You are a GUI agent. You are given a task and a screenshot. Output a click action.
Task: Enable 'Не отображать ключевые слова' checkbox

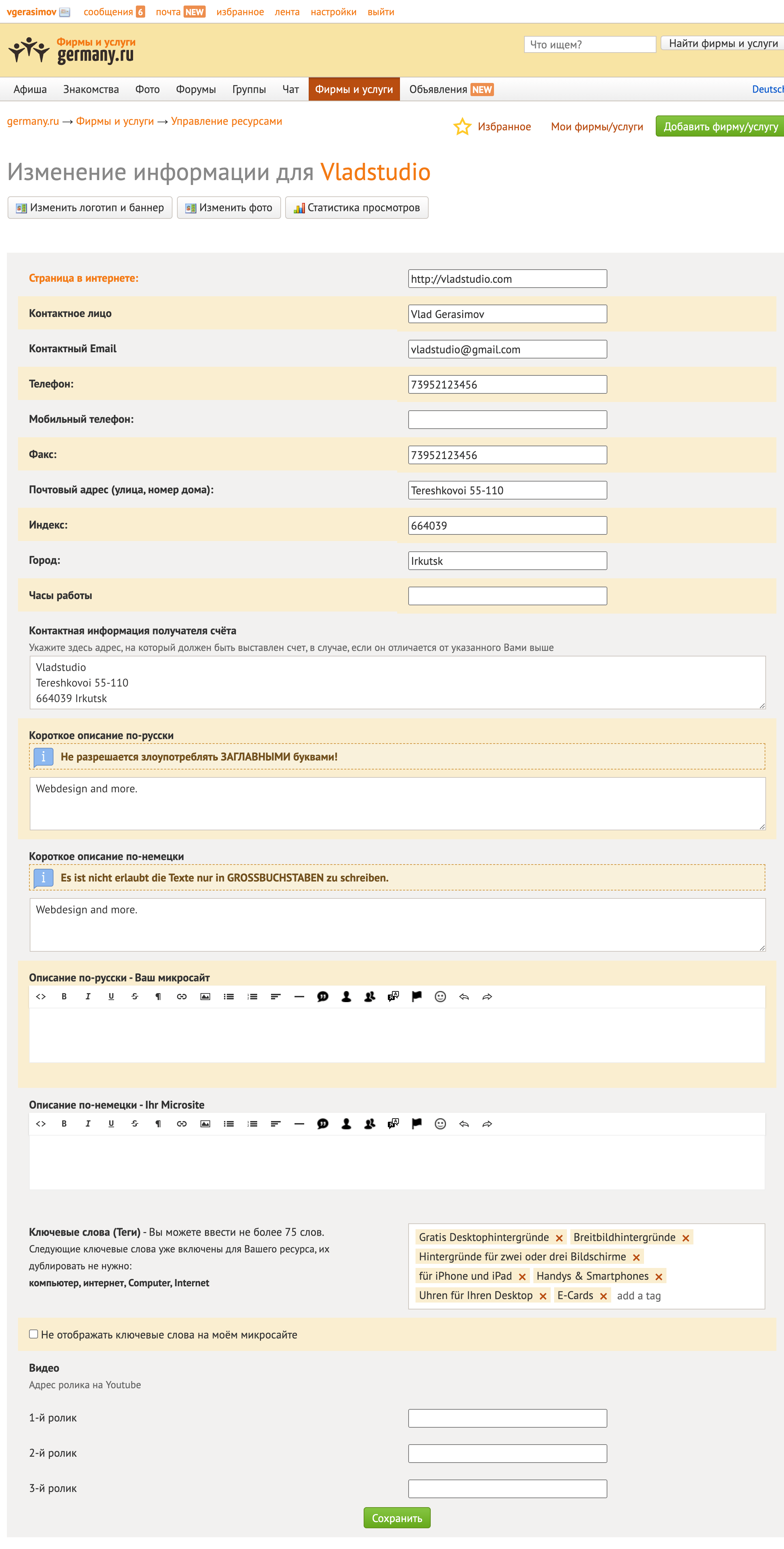(x=34, y=1334)
